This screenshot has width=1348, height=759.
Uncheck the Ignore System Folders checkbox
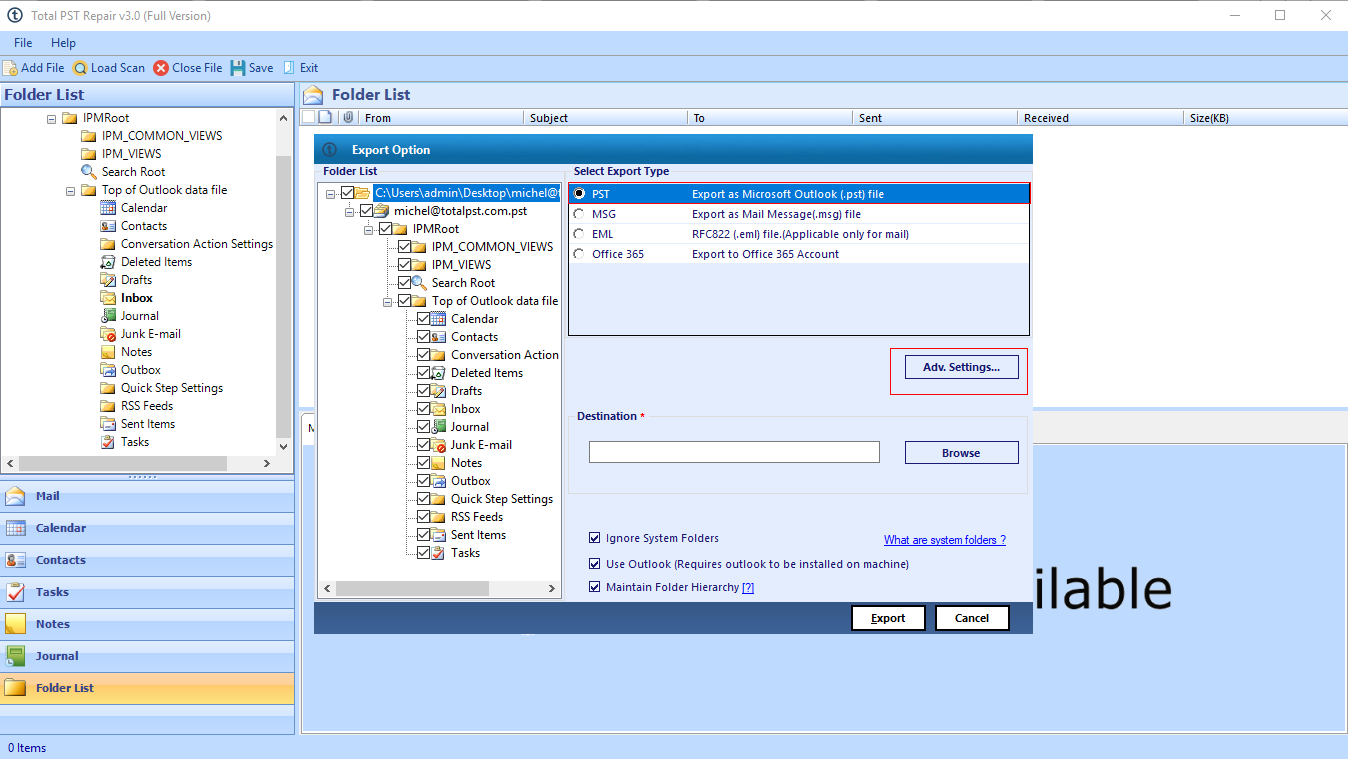[x=596, y=538]
